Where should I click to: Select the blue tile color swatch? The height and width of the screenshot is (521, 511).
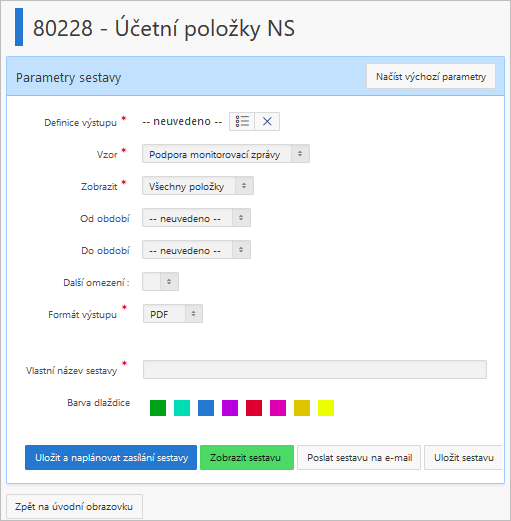tap(206, 408)
